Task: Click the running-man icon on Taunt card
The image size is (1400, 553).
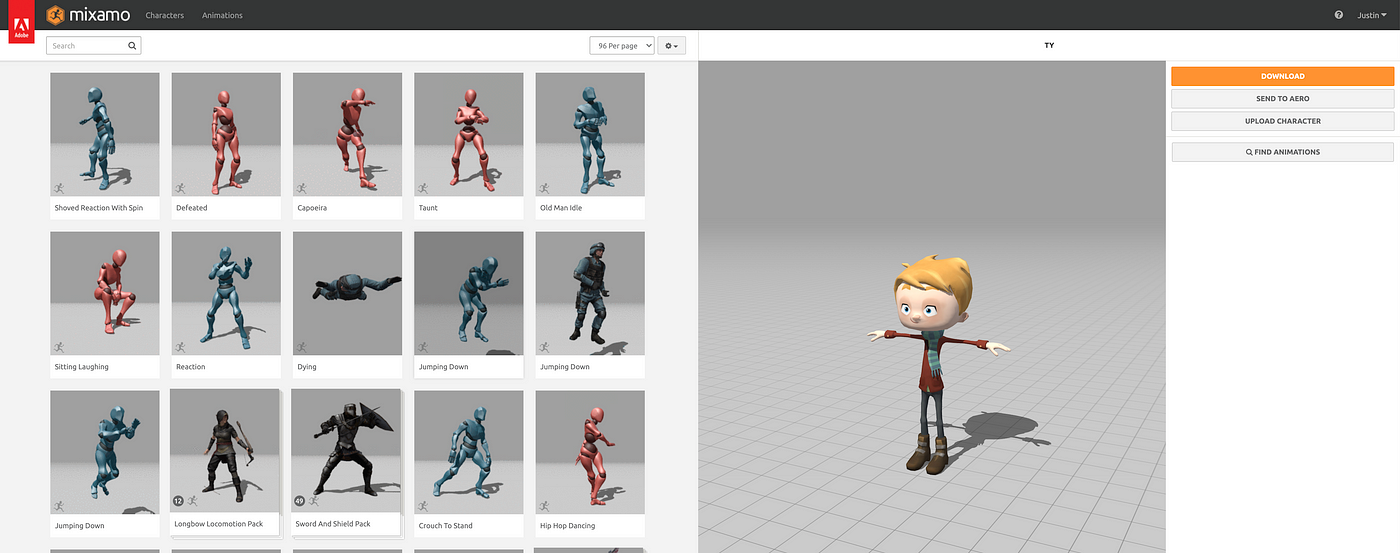Action: (422, 188)
